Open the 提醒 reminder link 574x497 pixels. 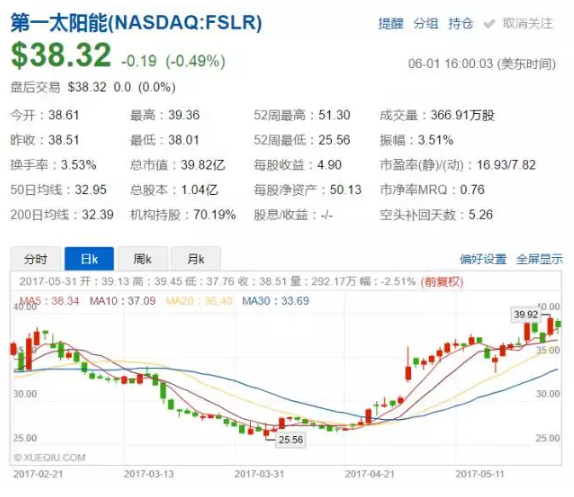(x=391, y=24)
